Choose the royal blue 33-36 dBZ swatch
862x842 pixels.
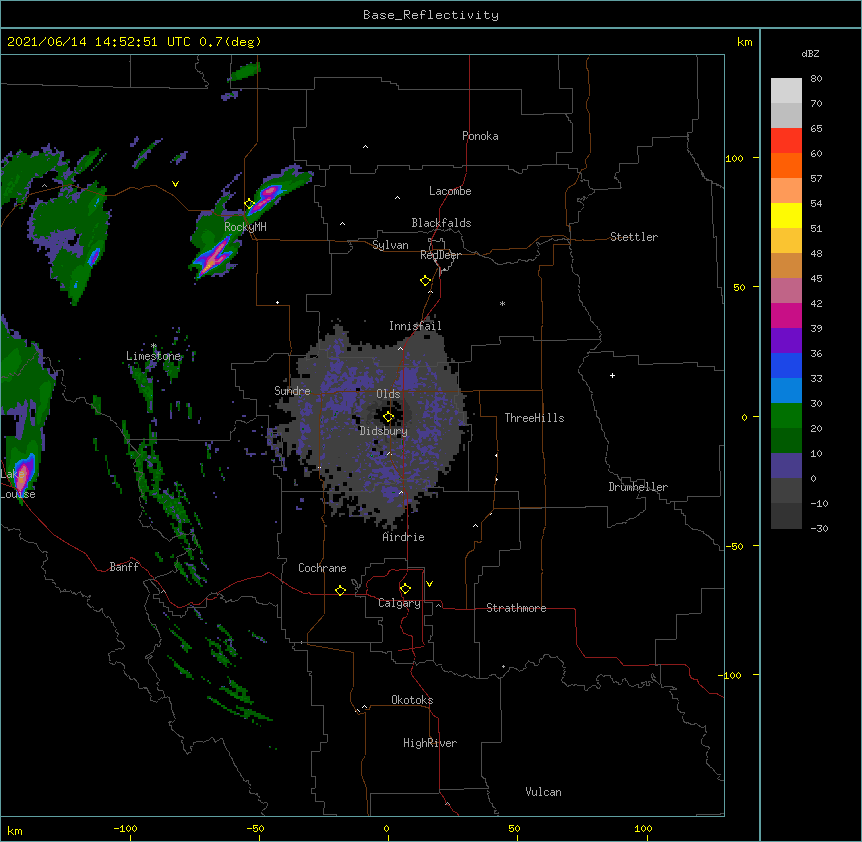pos(786,365)
